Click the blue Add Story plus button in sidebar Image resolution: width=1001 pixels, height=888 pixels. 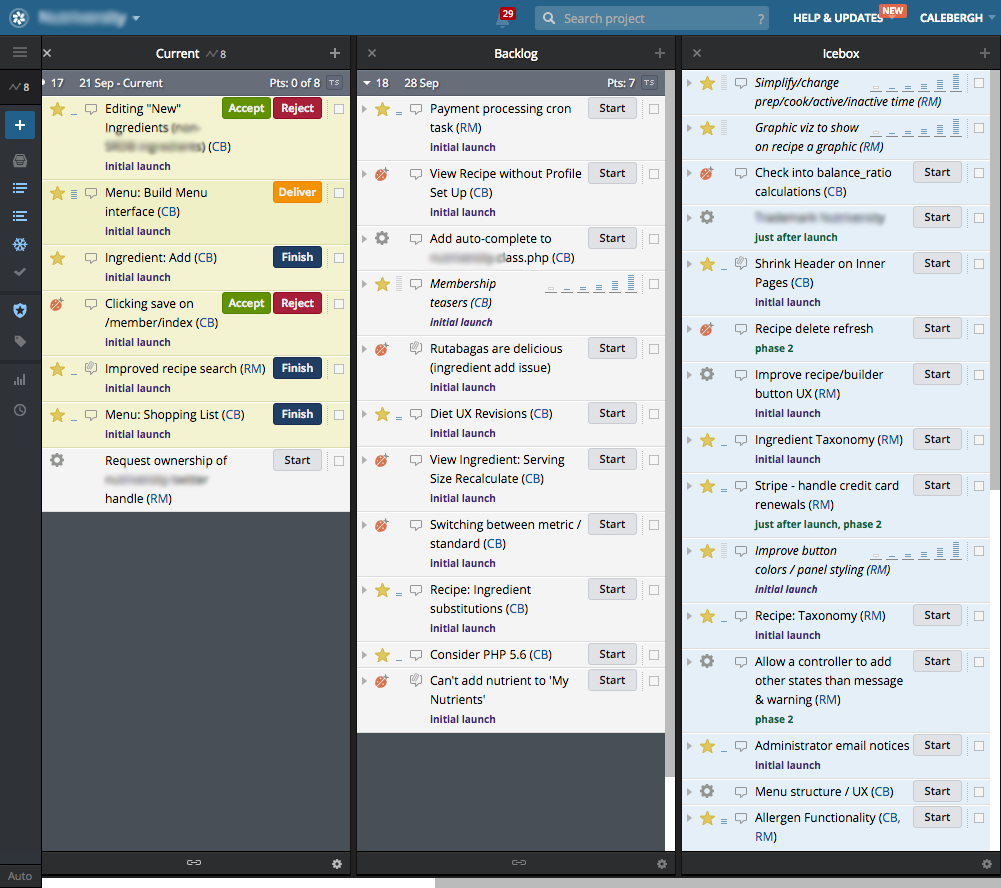pos(20,125)
